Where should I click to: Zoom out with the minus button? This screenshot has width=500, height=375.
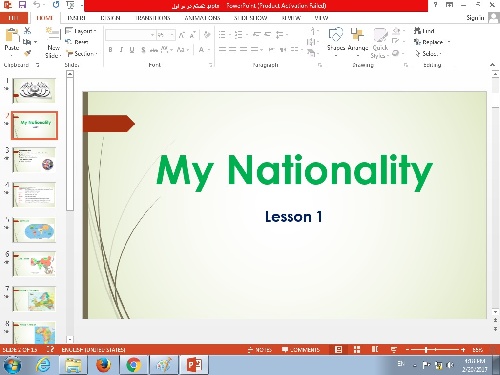point(407,349)
